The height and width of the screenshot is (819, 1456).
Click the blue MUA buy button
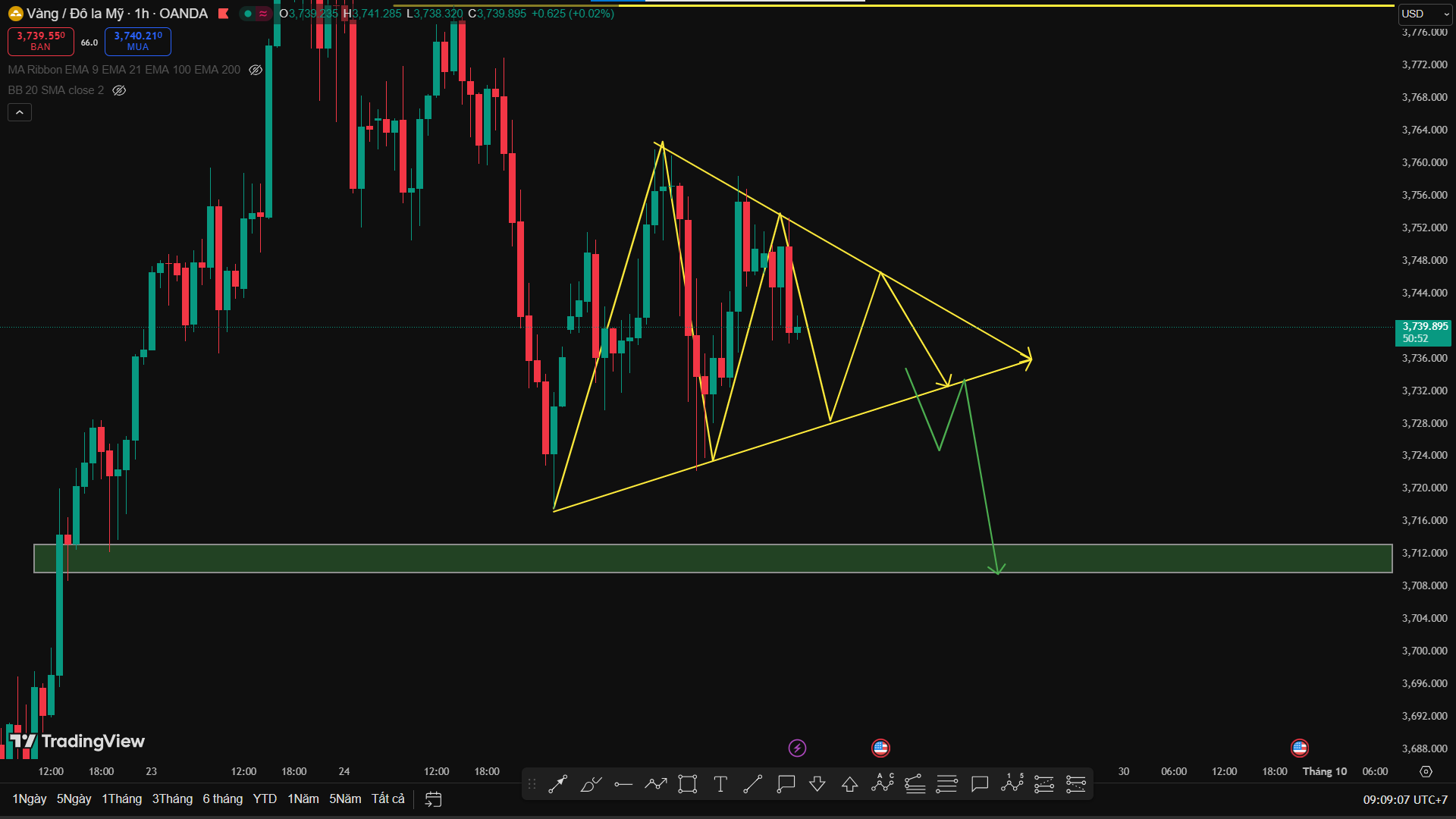coord(138,41)
